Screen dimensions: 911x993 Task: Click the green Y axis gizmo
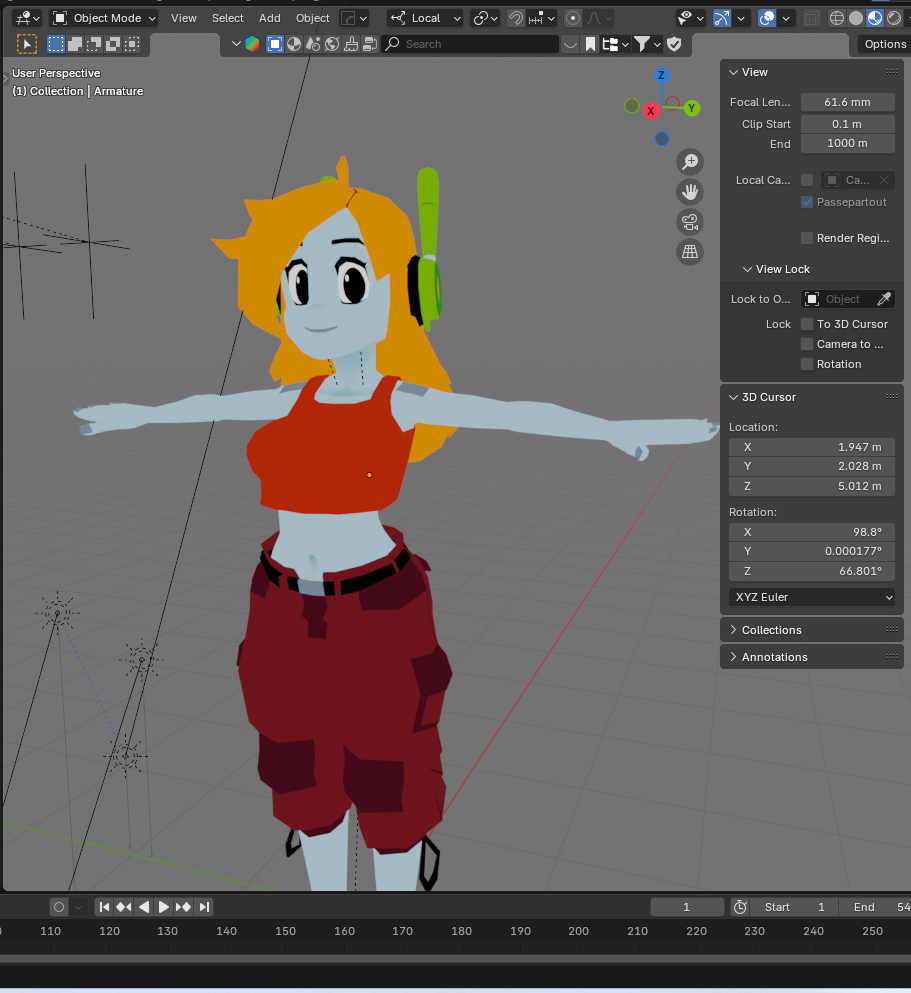(691, 108)
